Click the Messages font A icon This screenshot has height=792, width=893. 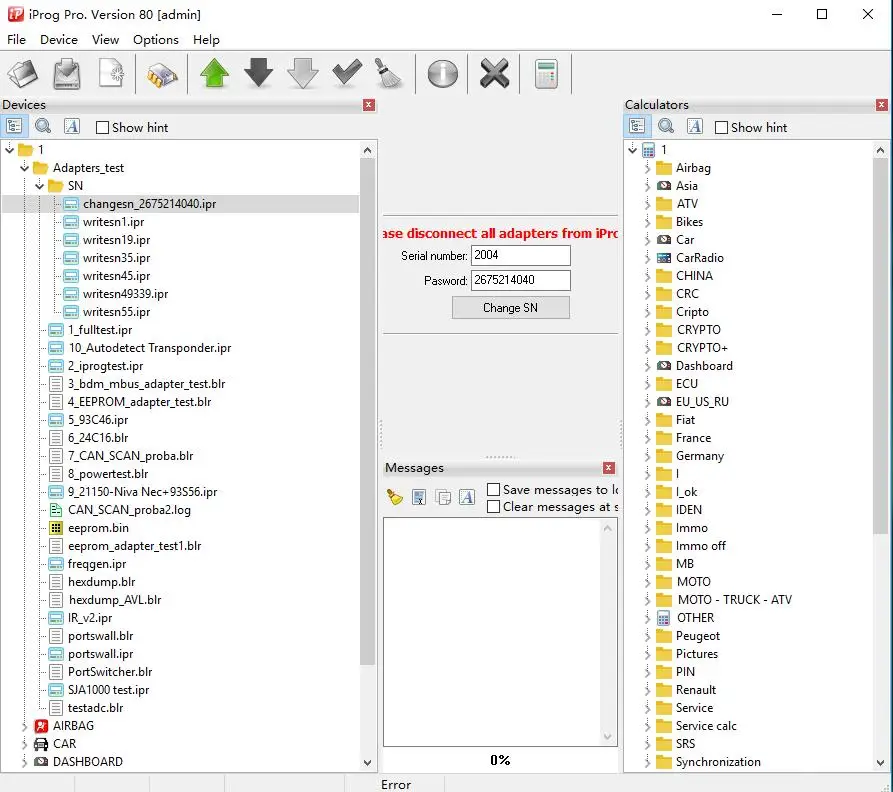point(467,497)
